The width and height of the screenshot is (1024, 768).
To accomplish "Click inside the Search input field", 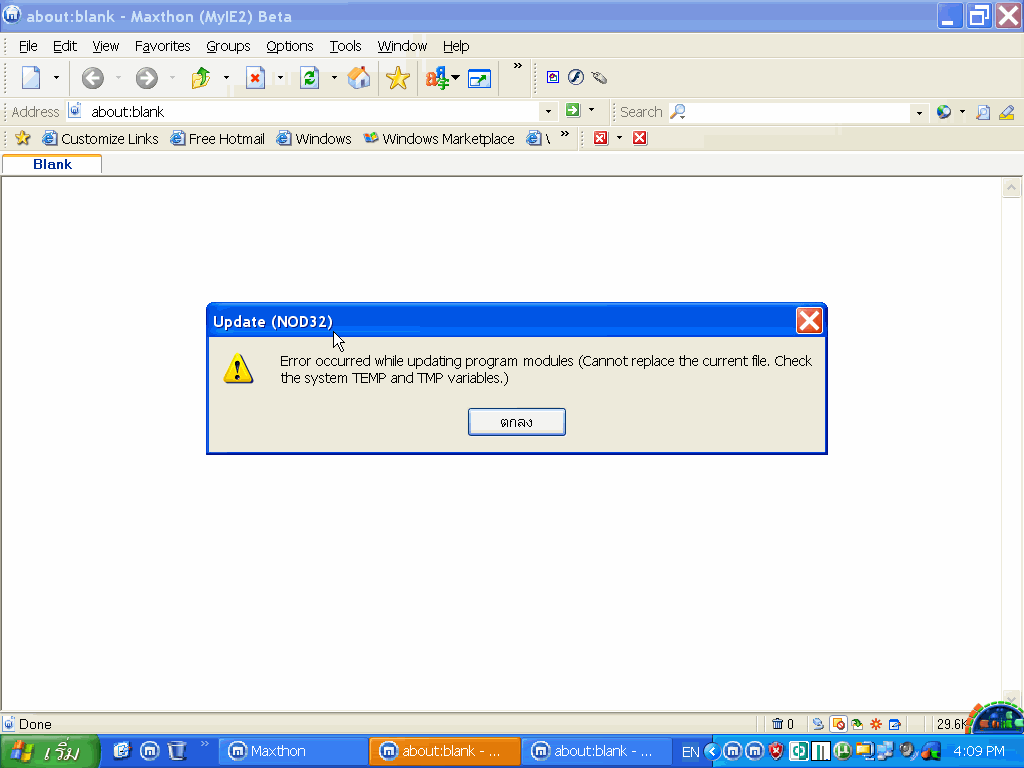I will point(799,112).
